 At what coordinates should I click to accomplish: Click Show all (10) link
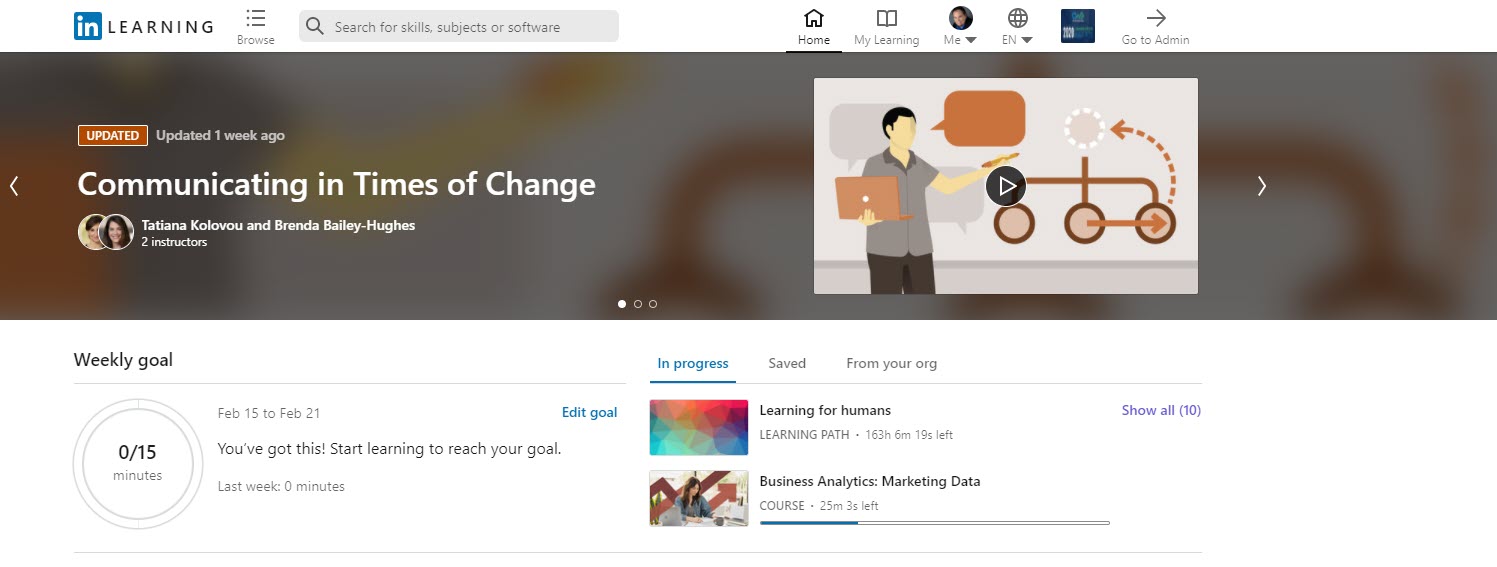pyautogui.click(x=1161, y=410)
